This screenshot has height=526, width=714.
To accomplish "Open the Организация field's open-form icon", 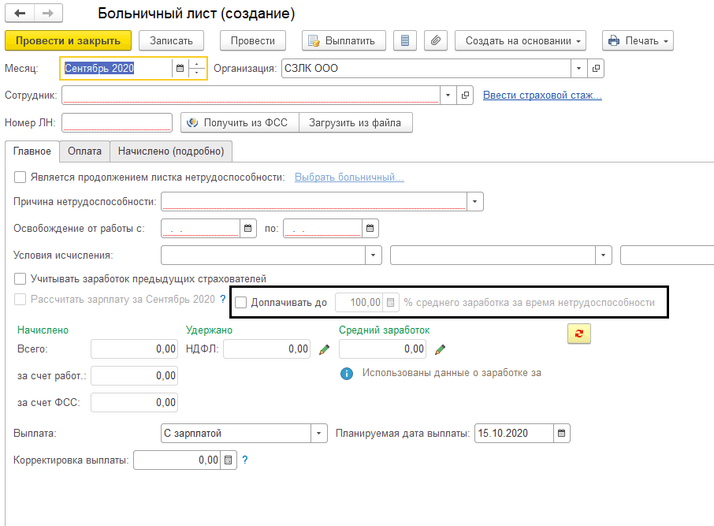I will click(596, 69).
